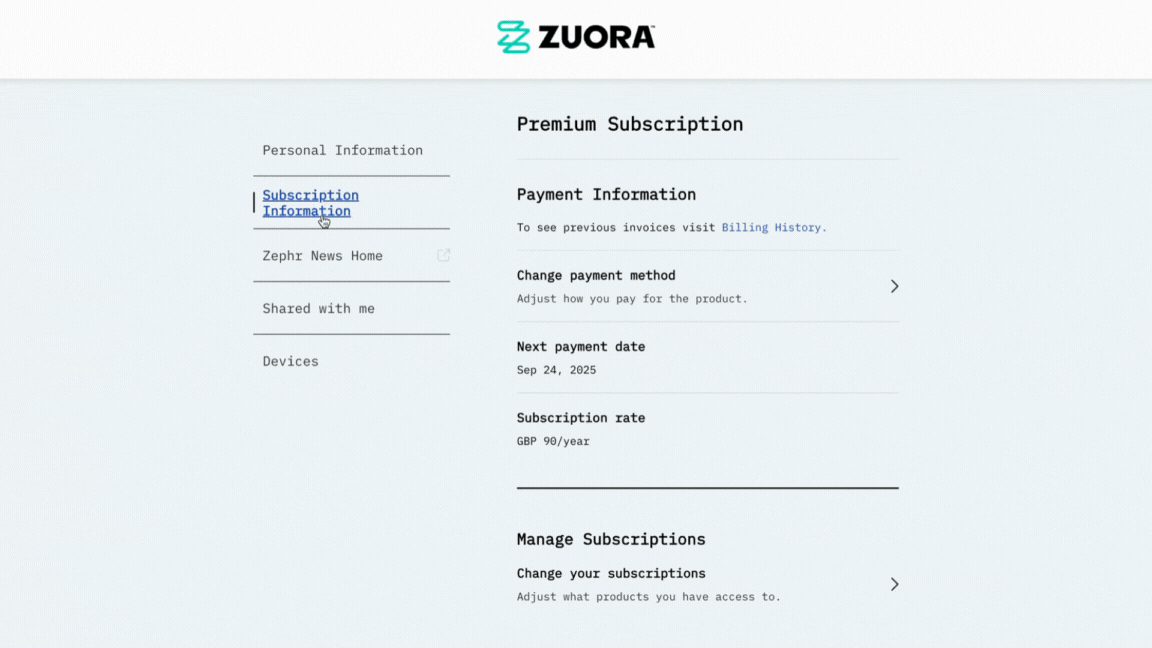Viewport: 1152px width, 648px height.
Task: Select Personal Information in the sidebar
Action: pos(341,150)
